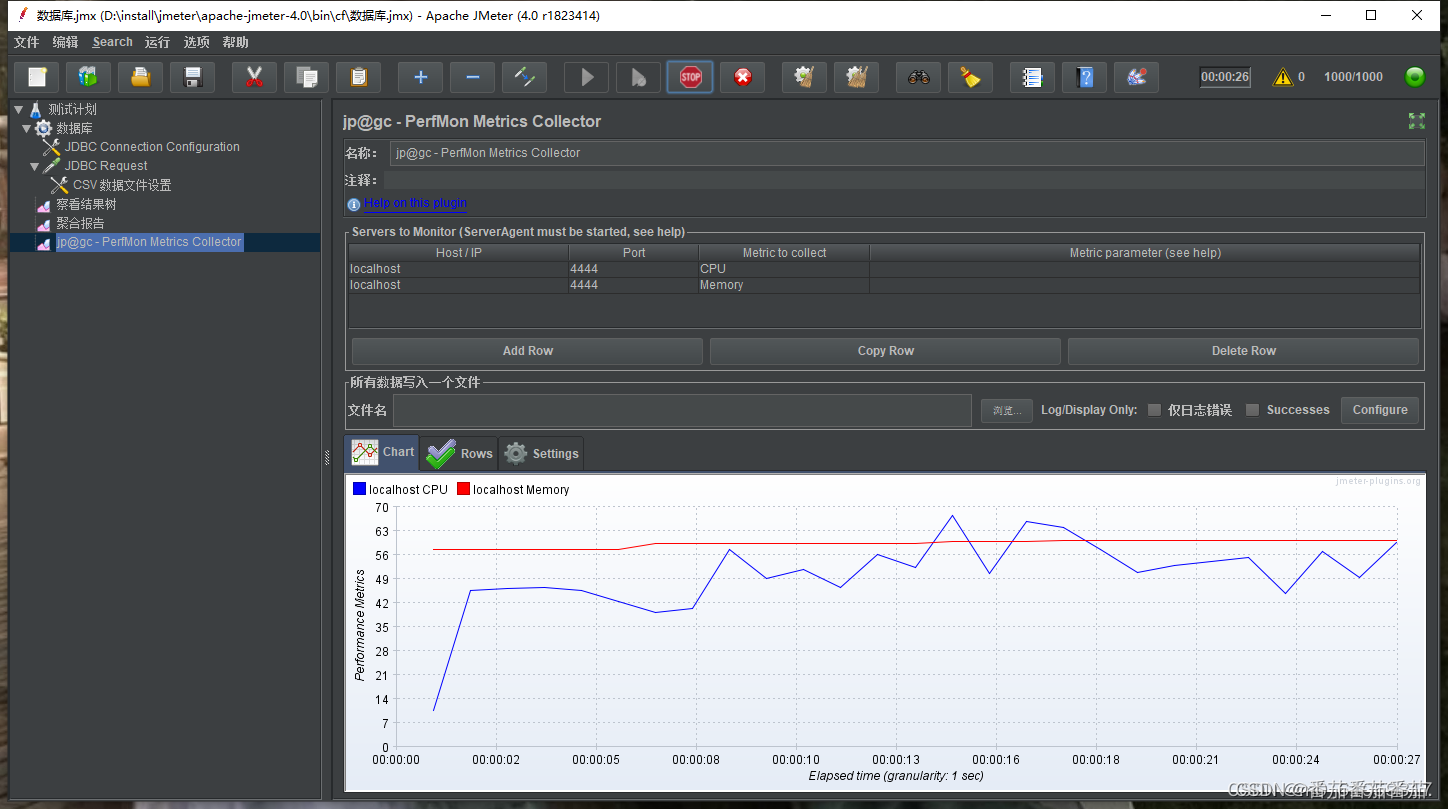Click the Cut scissors icon
The width and height of the screenshot is (1448, 809).
pyautogui.click(x=255, y=77)
